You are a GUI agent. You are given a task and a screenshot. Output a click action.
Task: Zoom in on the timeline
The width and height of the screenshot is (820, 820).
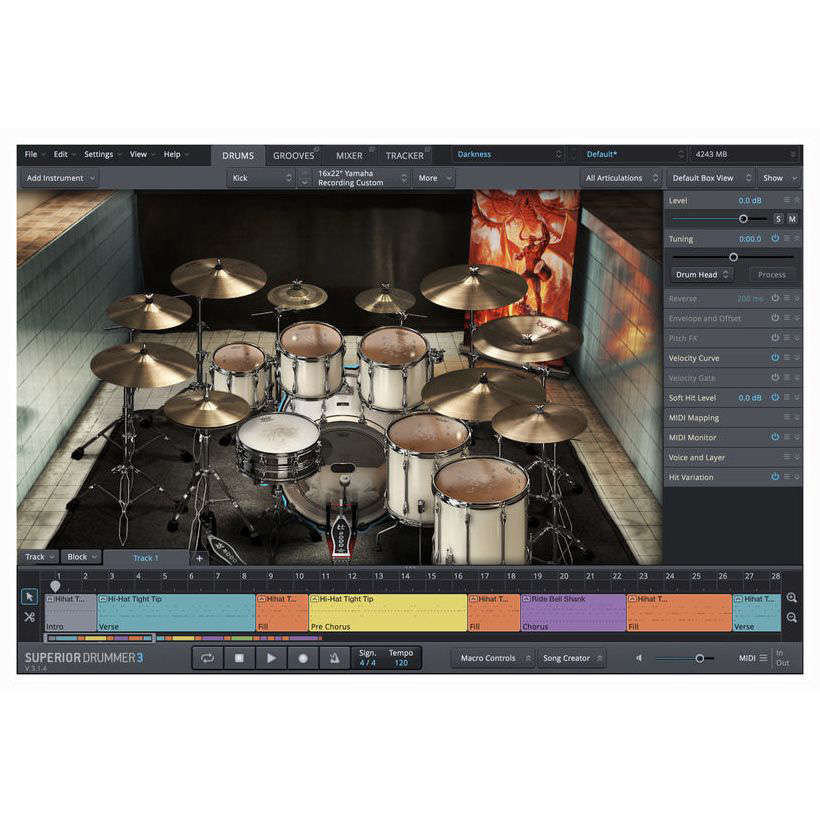click(791, 598)
